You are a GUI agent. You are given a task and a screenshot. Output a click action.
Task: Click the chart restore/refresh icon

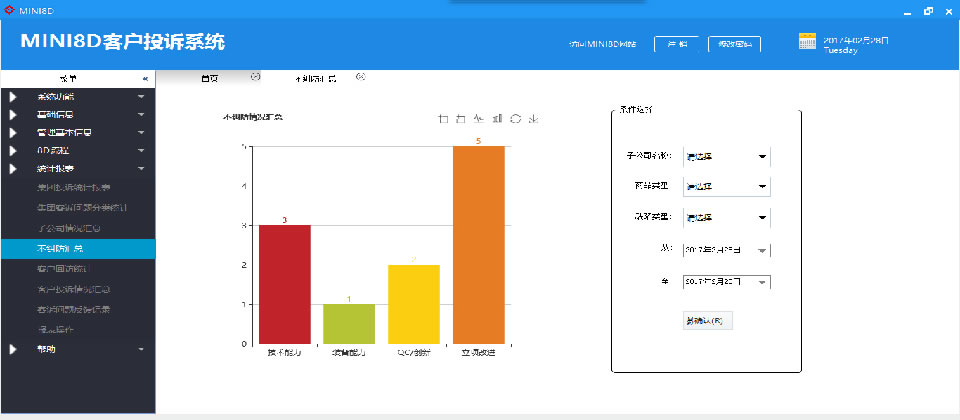[515, 119]
